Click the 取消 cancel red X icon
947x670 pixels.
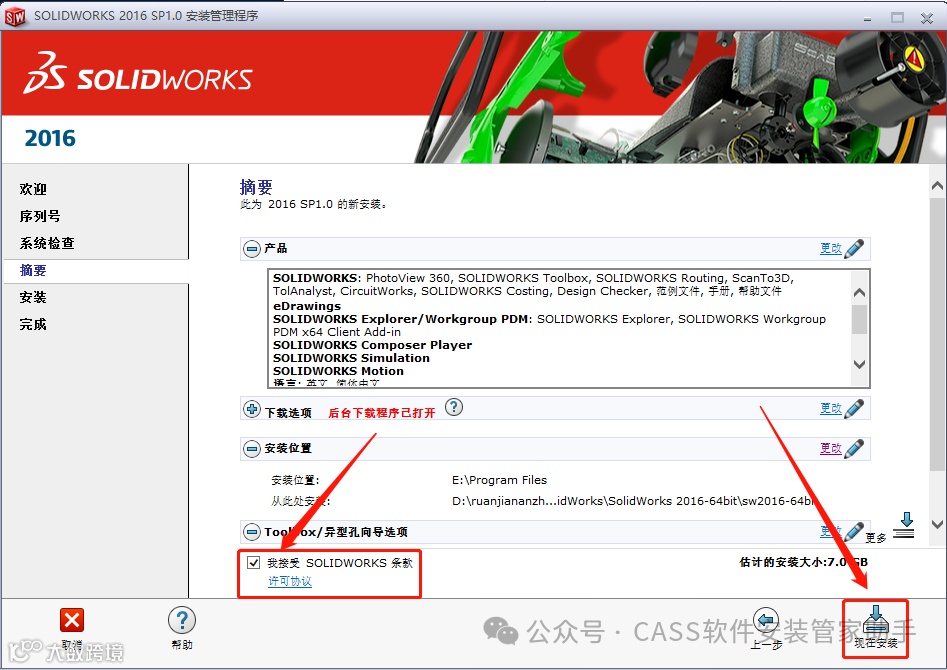[72, 620]
